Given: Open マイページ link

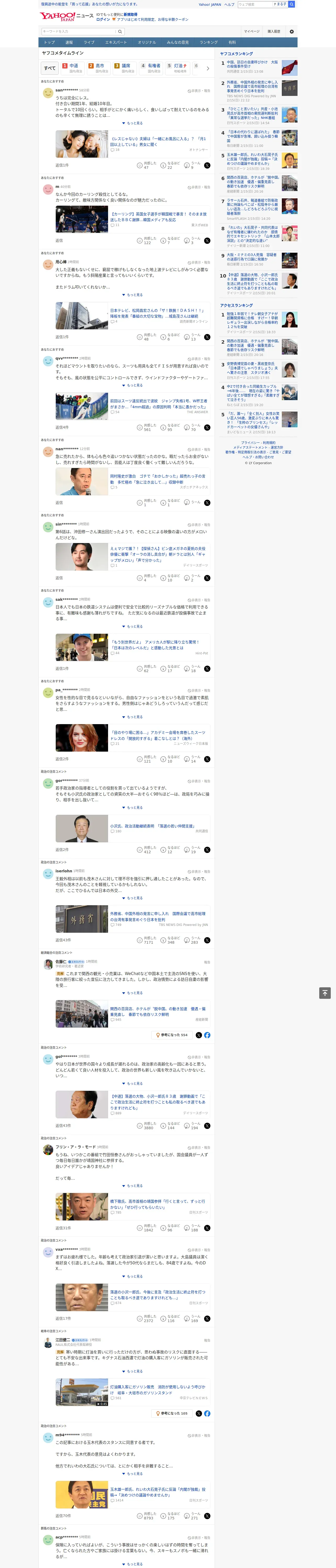Looking at the screenshot, I should (252, 32).
